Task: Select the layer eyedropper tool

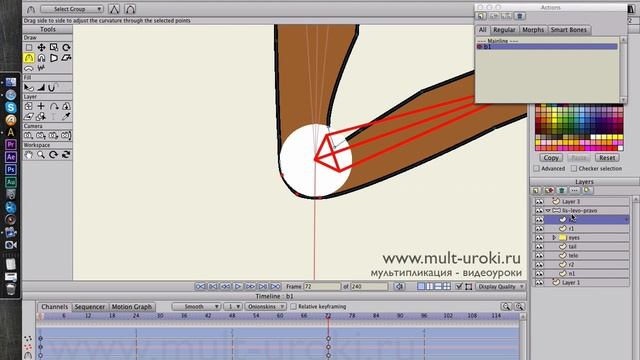Action: [66, 116]
